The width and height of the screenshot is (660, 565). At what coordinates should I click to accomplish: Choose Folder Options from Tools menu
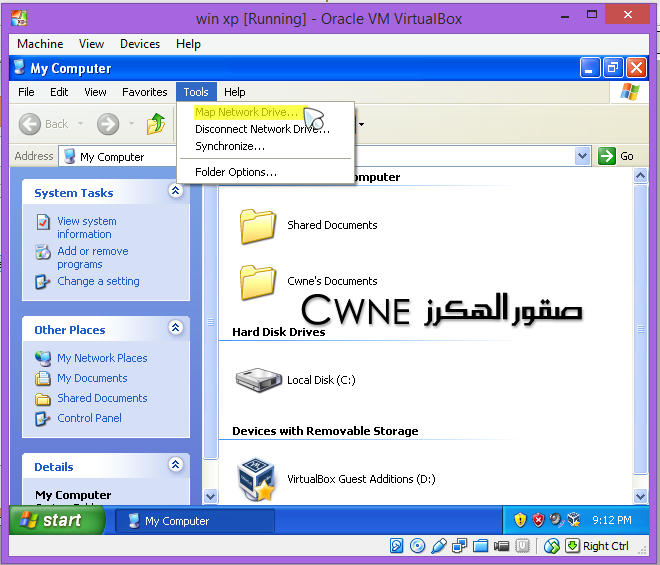click(236, 172)
